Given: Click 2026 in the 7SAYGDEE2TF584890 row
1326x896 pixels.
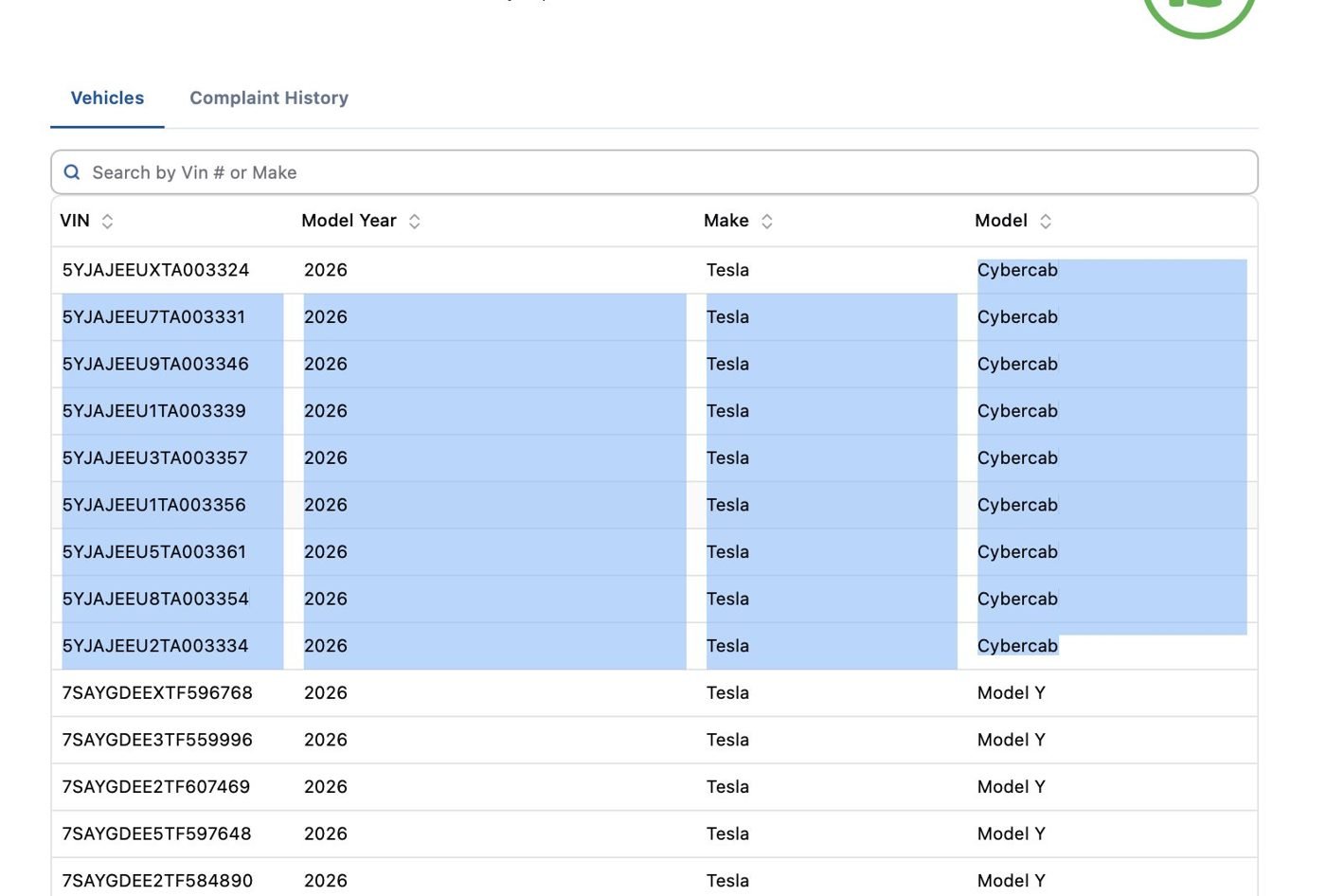Looking at the screenshot, I should 326,881.
